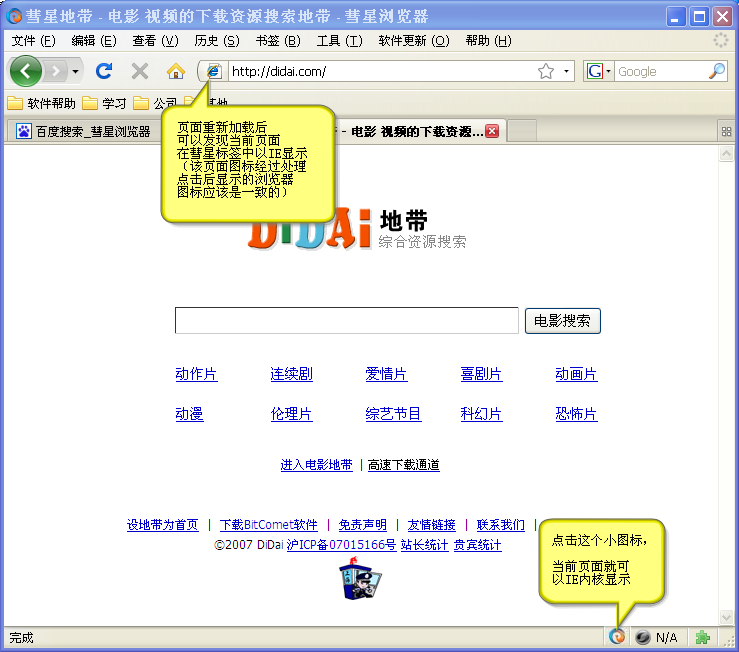The image size is (739, 652).
Task: Click the IE page icon in address bar
Action: (x=213, y=72)
